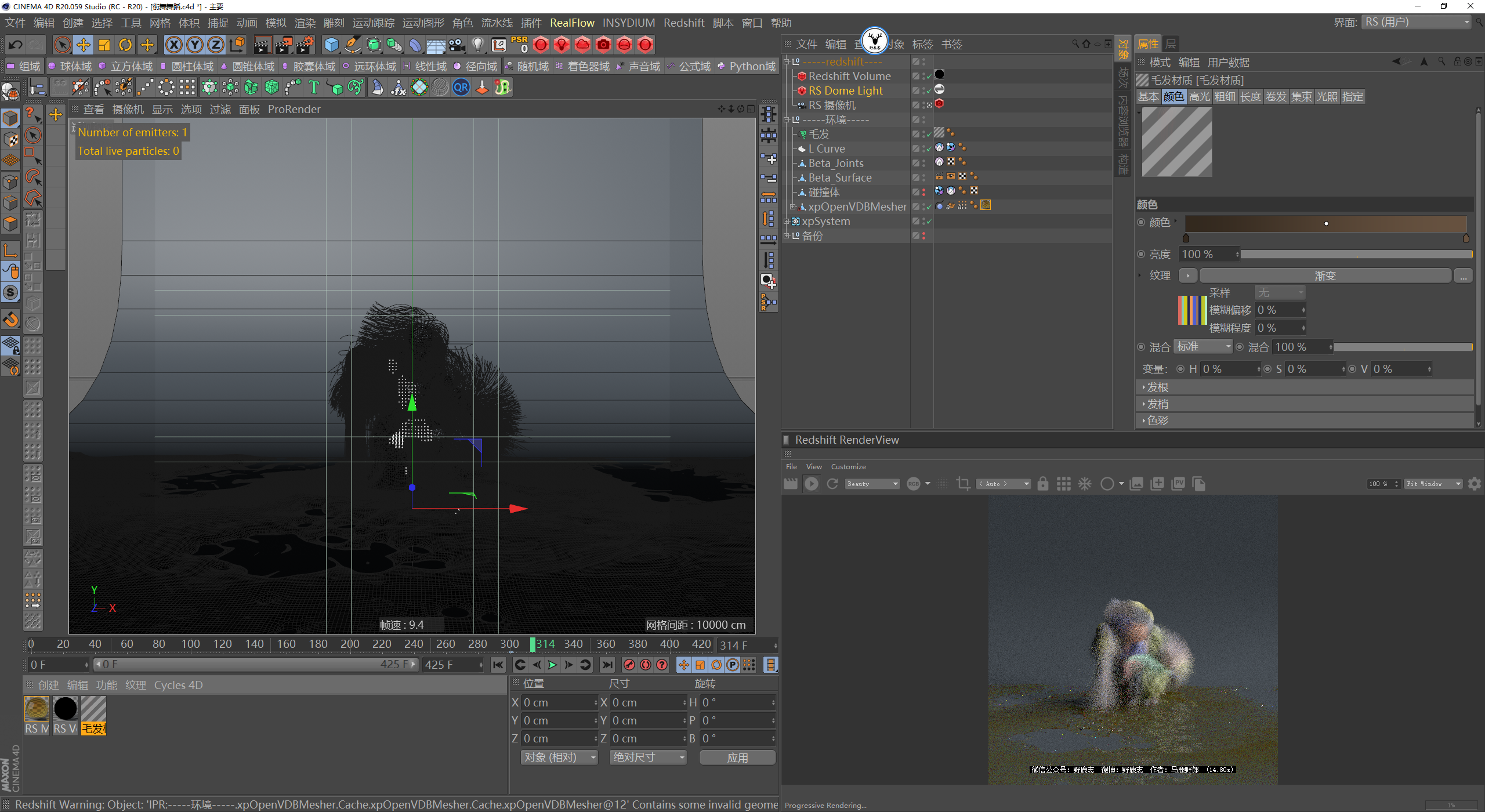The width and height of the screenshot is (1485, 812).
Task: Expand the xpOpenVDBMesher tree item
Action: [x=792, y=206]
